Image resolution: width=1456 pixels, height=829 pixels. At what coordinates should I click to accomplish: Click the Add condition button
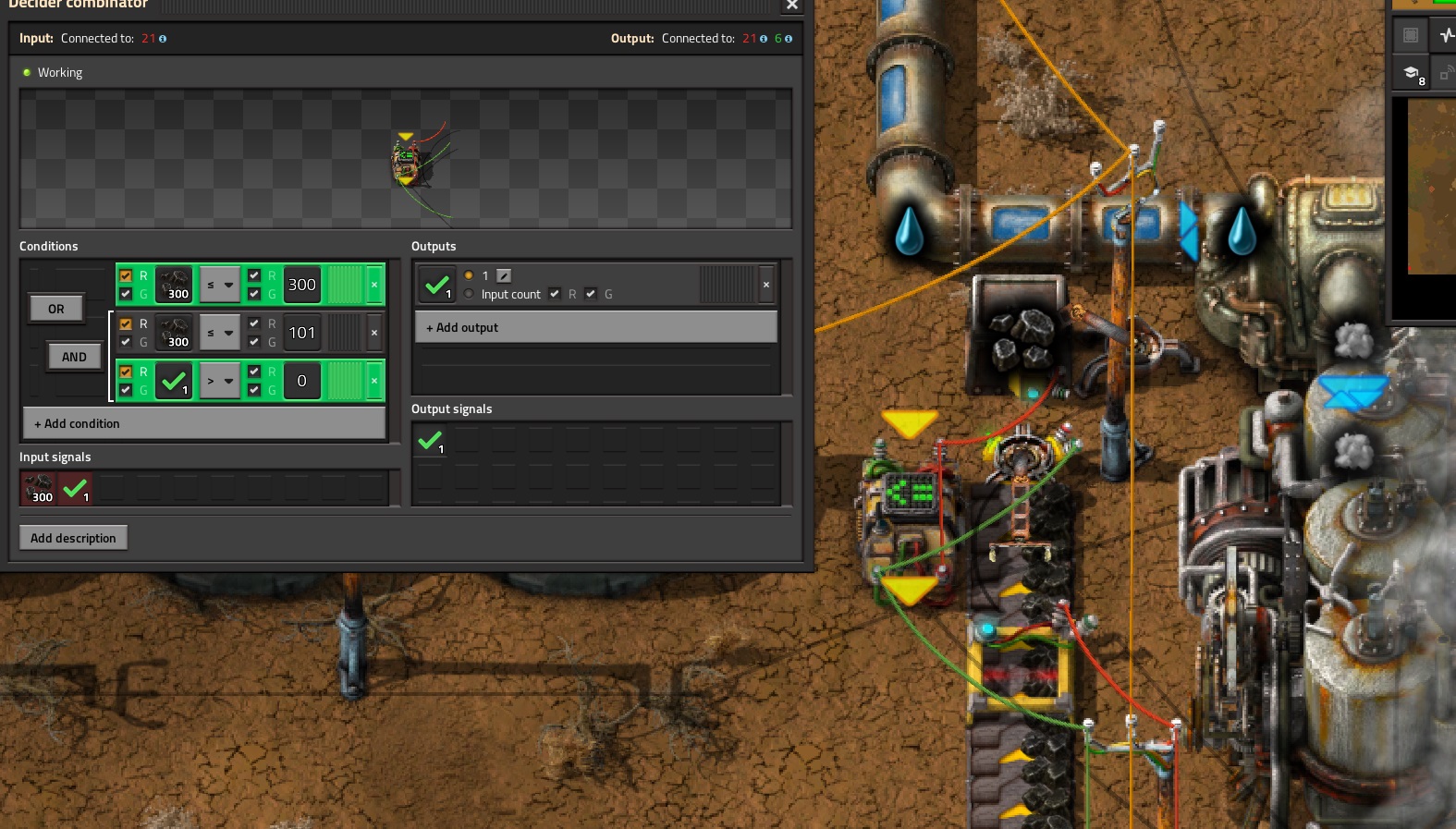pyautogui.click(x=203, y=423)
